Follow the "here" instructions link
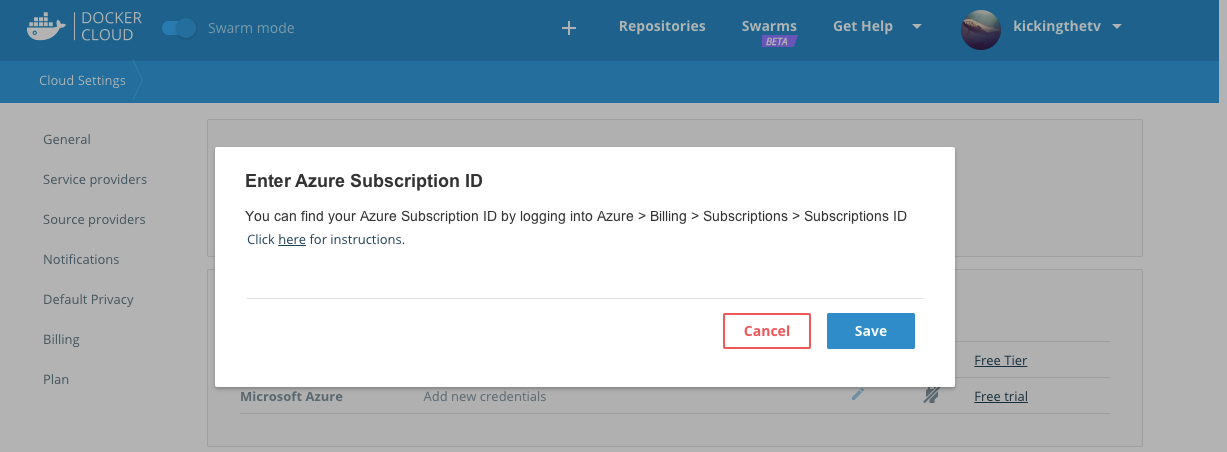Image resolution: width=1227 pixels, height=452 pixels. 292,240
